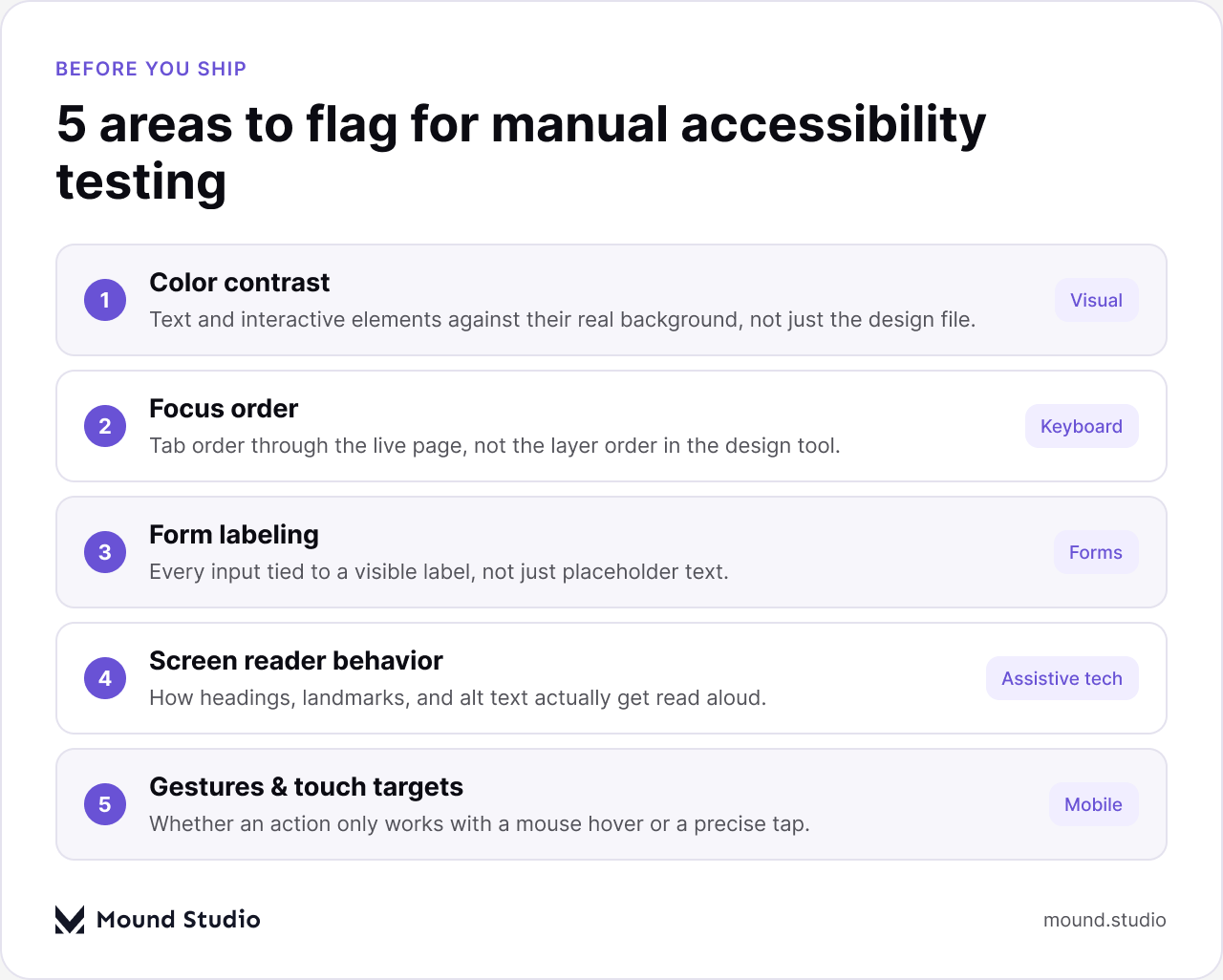Image resolution: width=1223 pixels, height=980 pixels.
Task: Click the 'Color contrast' heading
Action: tap(240, 283)
